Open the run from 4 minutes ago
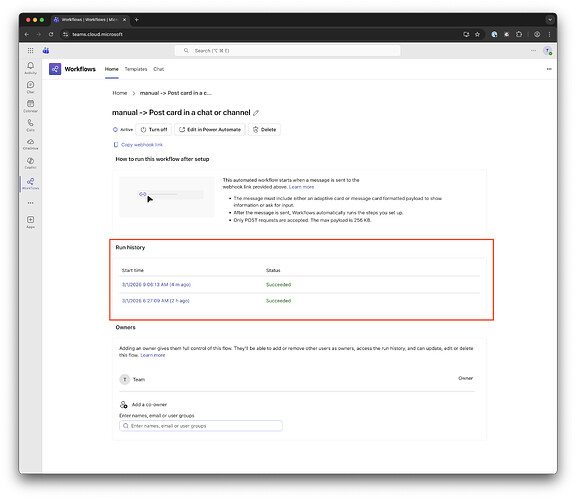 click(x=156, y=284)
